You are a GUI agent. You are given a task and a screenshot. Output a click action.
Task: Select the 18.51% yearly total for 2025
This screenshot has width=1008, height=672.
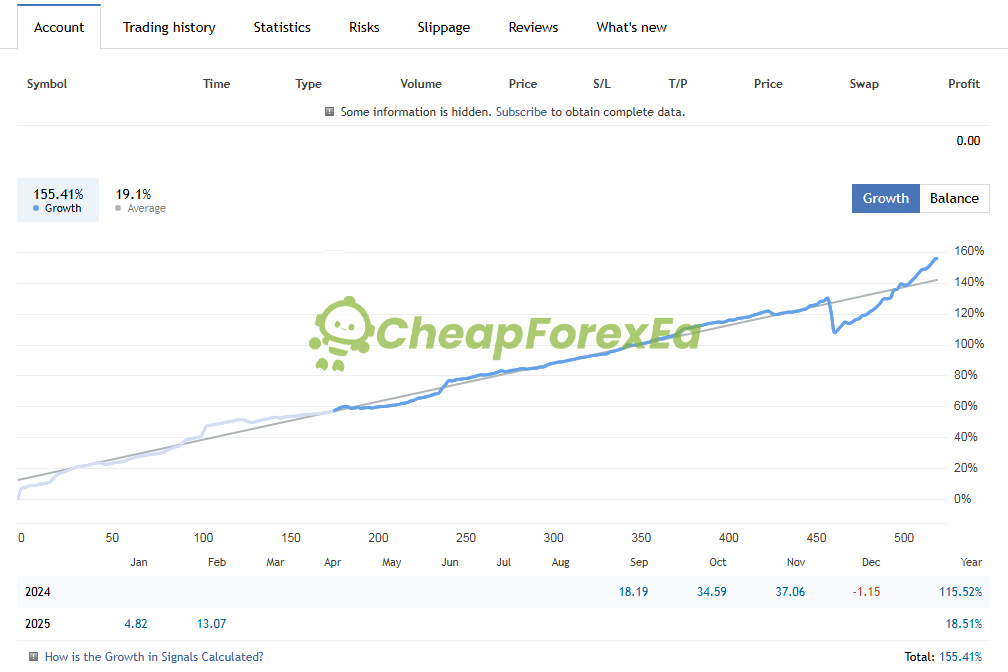click(x=964, y=624)
